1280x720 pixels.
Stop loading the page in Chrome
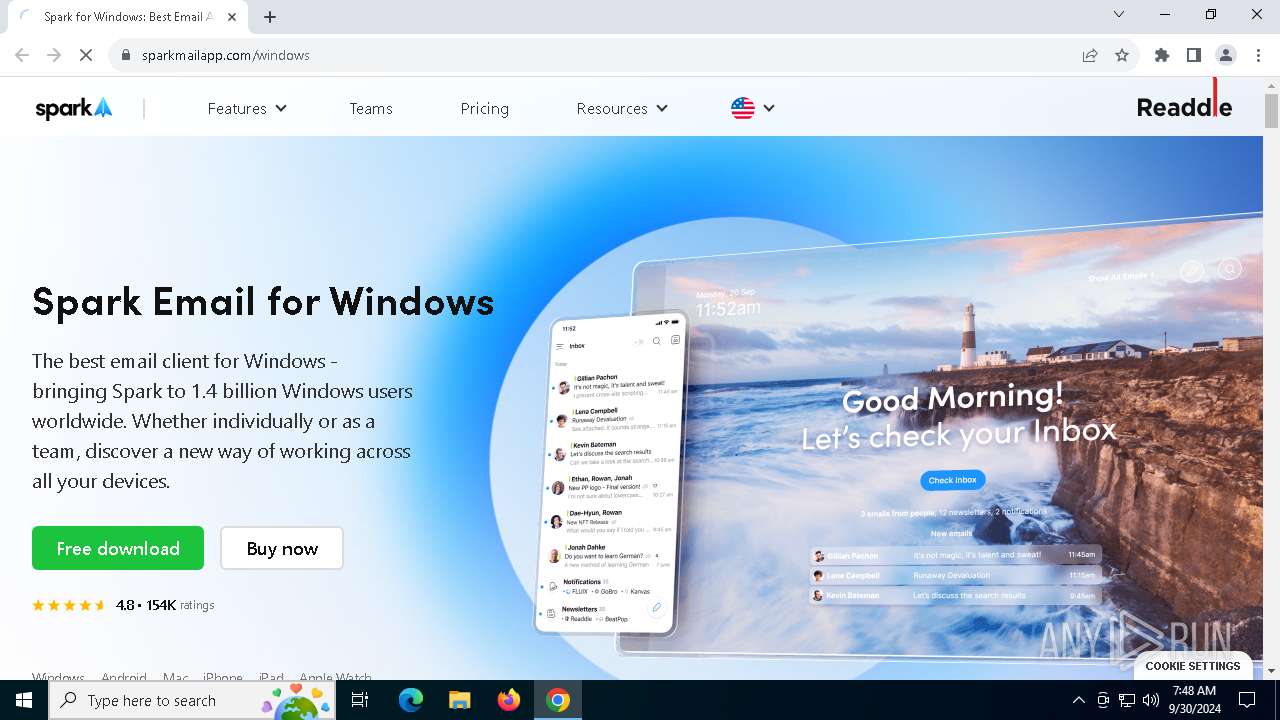click(x=86, y=55)
